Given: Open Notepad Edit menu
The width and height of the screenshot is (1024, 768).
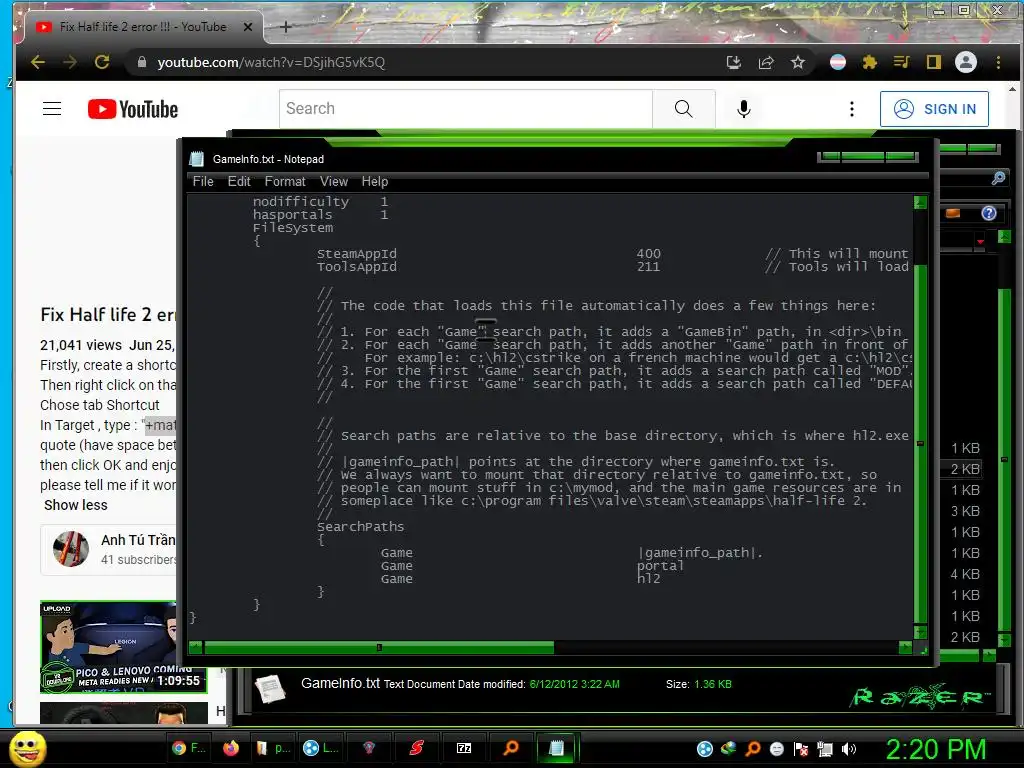Looking at the screenshot, I should pos(239,182).
